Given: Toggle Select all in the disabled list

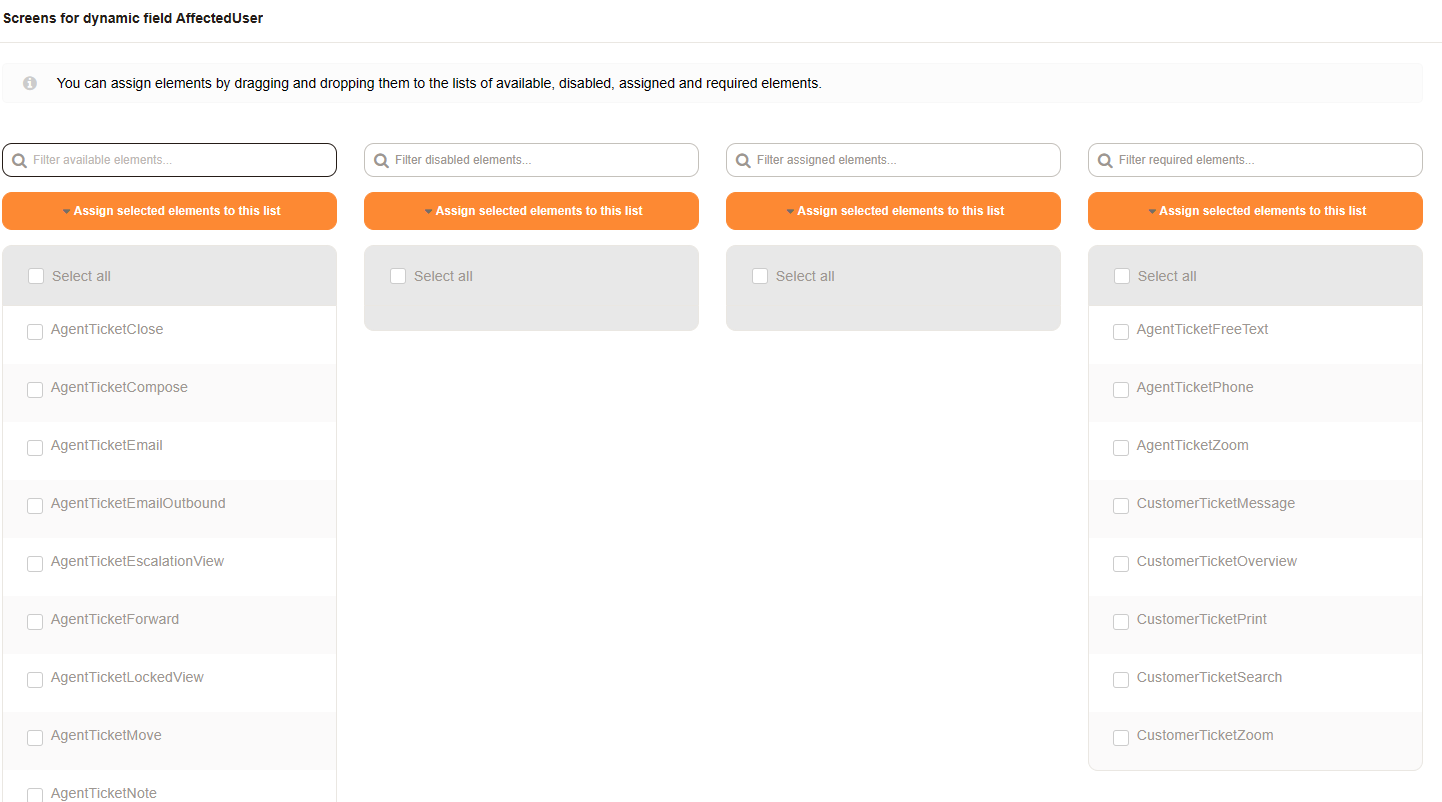Looking at the screenshot, I should point(398,276).
